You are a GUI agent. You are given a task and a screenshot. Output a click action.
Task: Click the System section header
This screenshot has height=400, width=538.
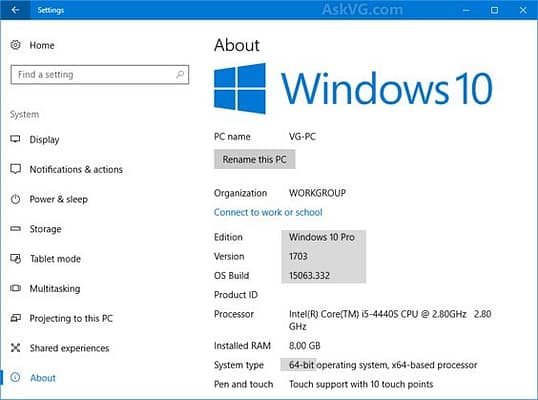24,114
